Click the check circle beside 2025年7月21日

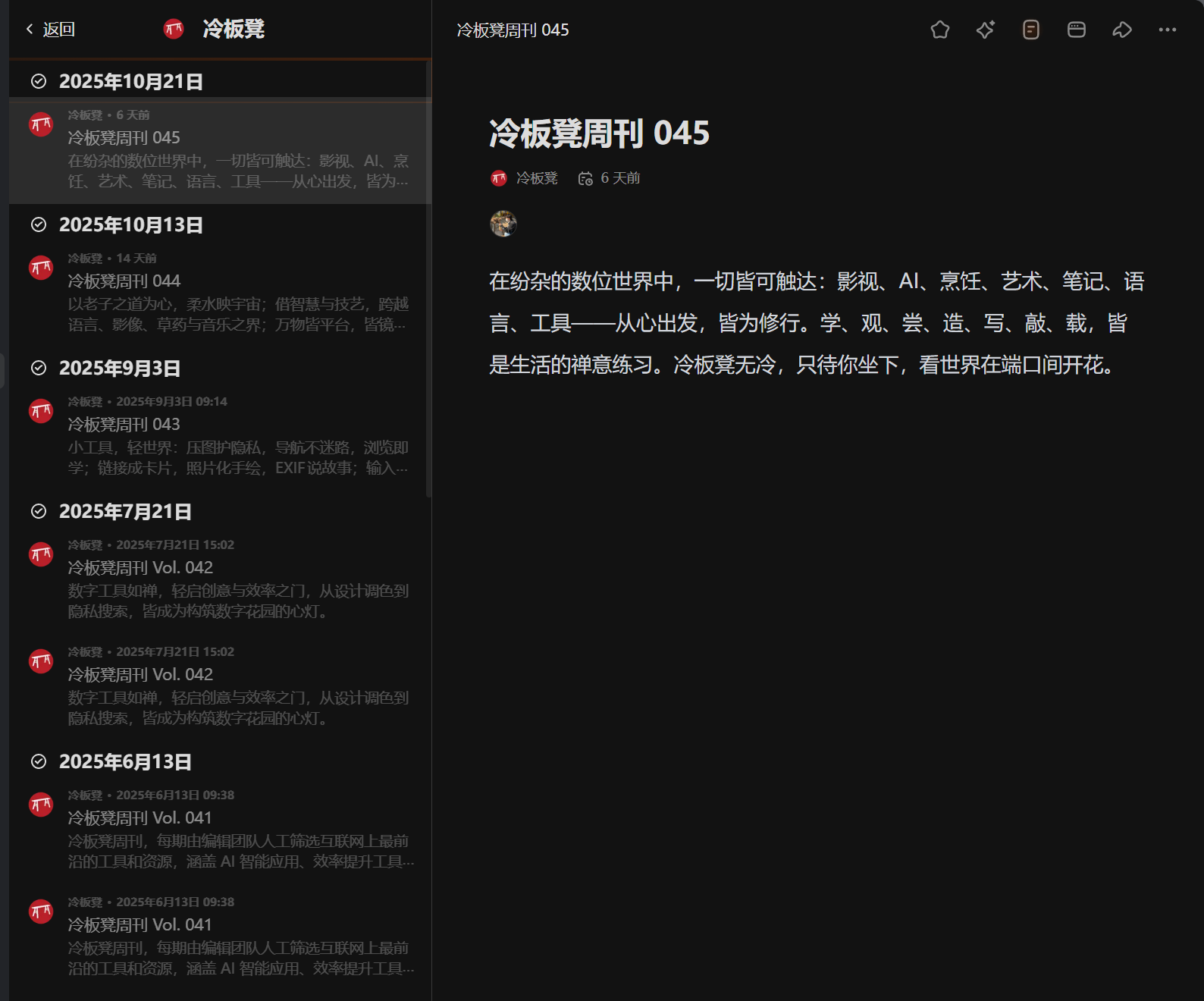click(39, 512)
